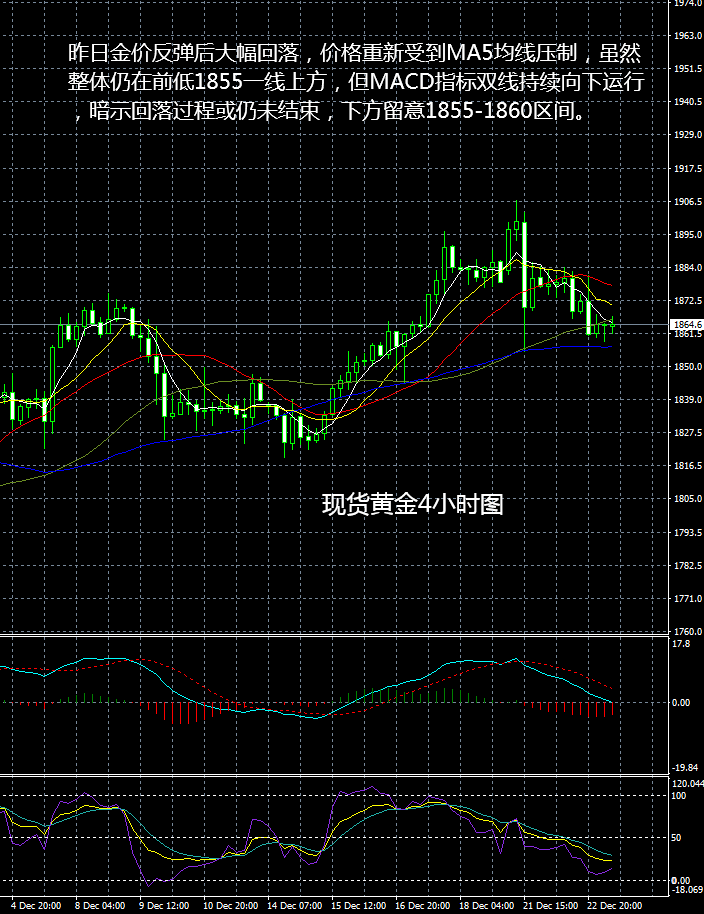
Task: Click the 1940.5 price axis label
Action: (688, 101)
